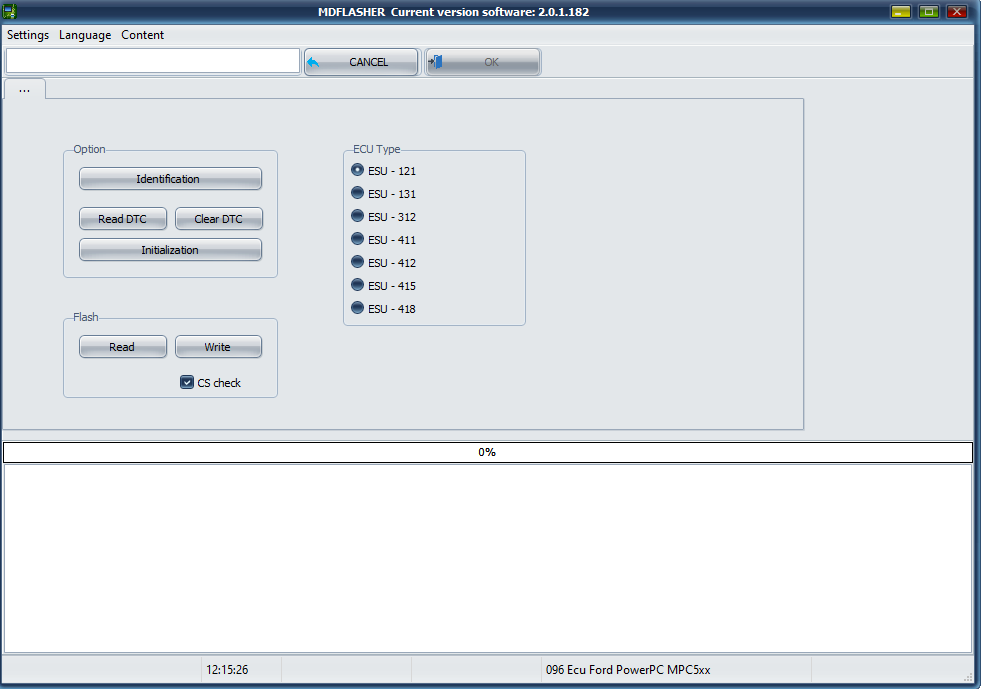Click the Write flash button
981x689 pixels.
[x=218, y=347]
